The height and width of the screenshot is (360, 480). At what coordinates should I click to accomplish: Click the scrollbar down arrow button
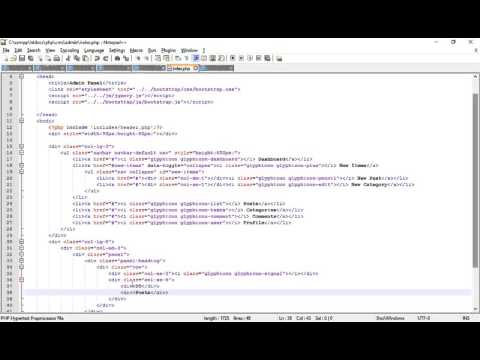pyautogui.click(x=475, y=309)
